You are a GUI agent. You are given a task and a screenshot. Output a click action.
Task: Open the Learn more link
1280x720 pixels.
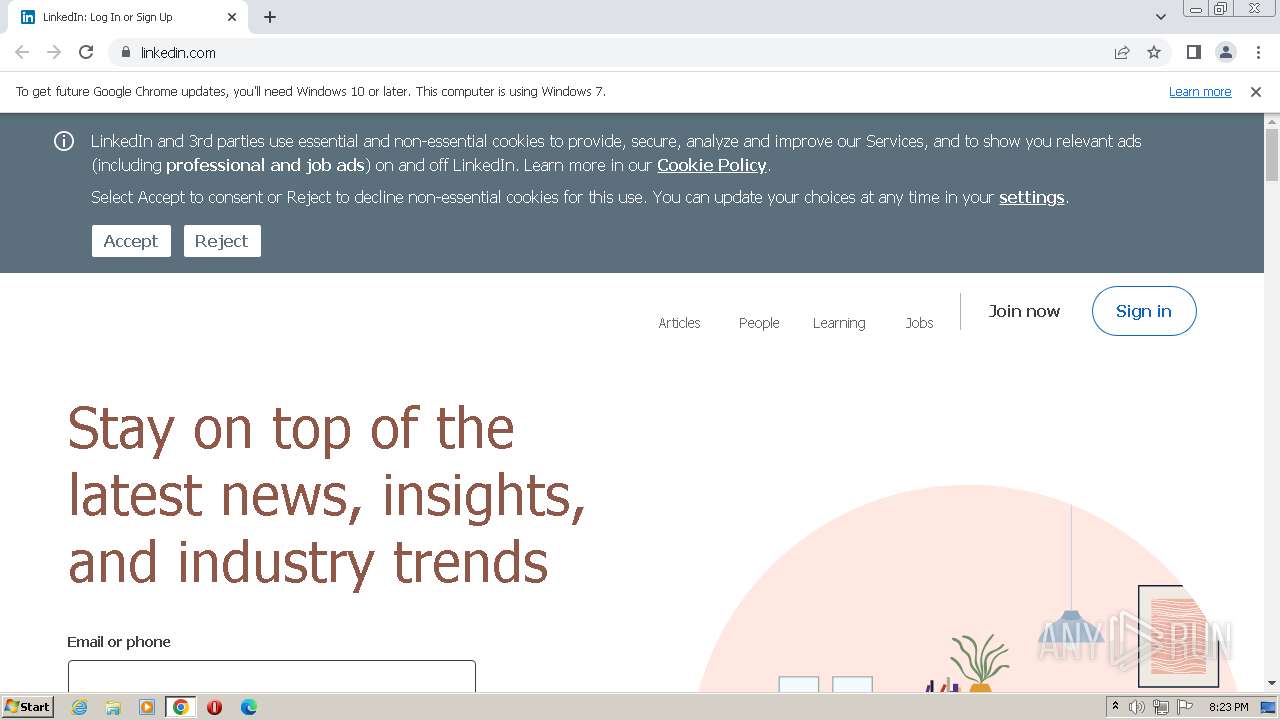point(1200,92)
